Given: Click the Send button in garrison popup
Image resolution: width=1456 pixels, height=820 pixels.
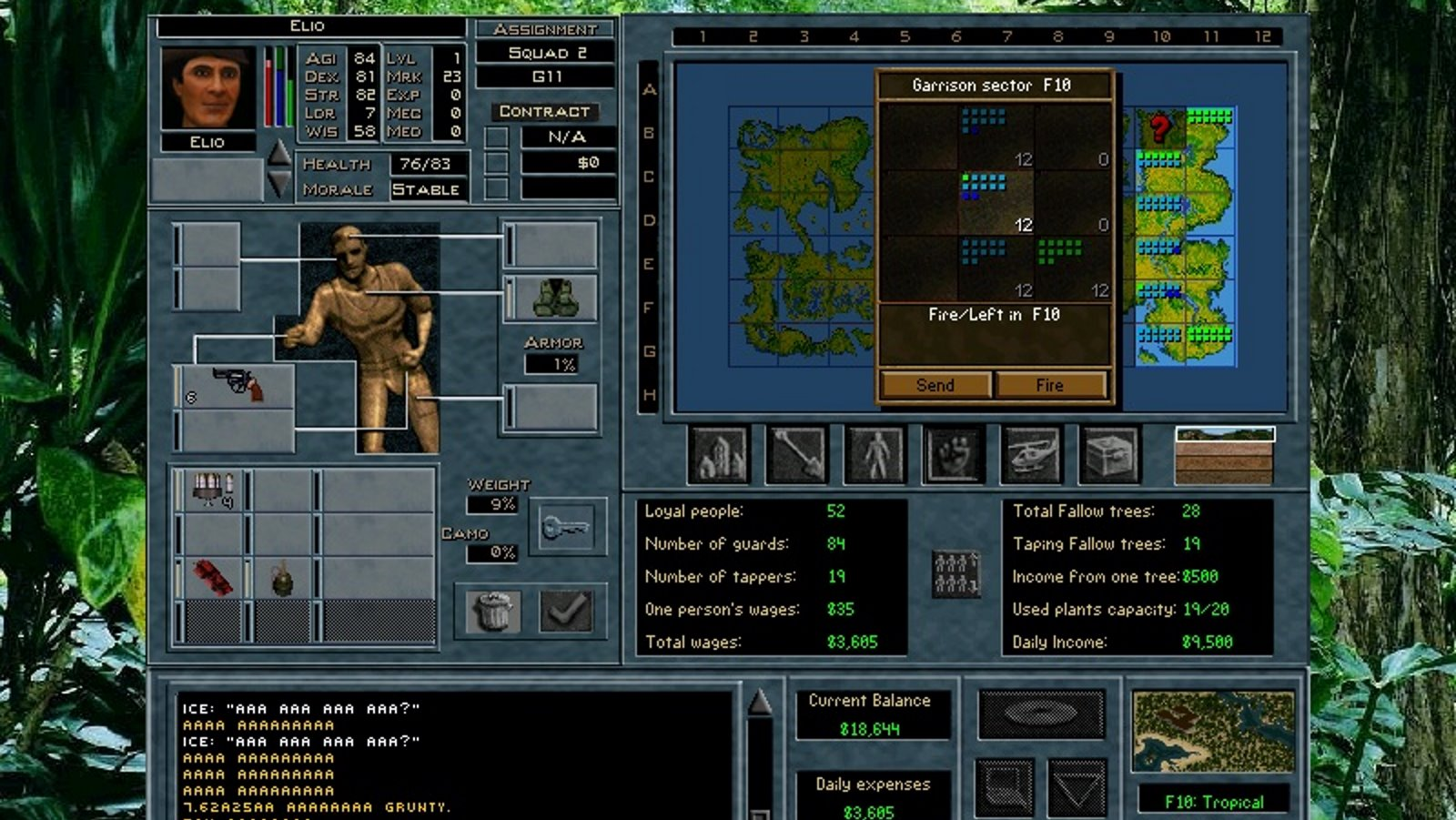Looking at the screenshot, I should [935, 385].
